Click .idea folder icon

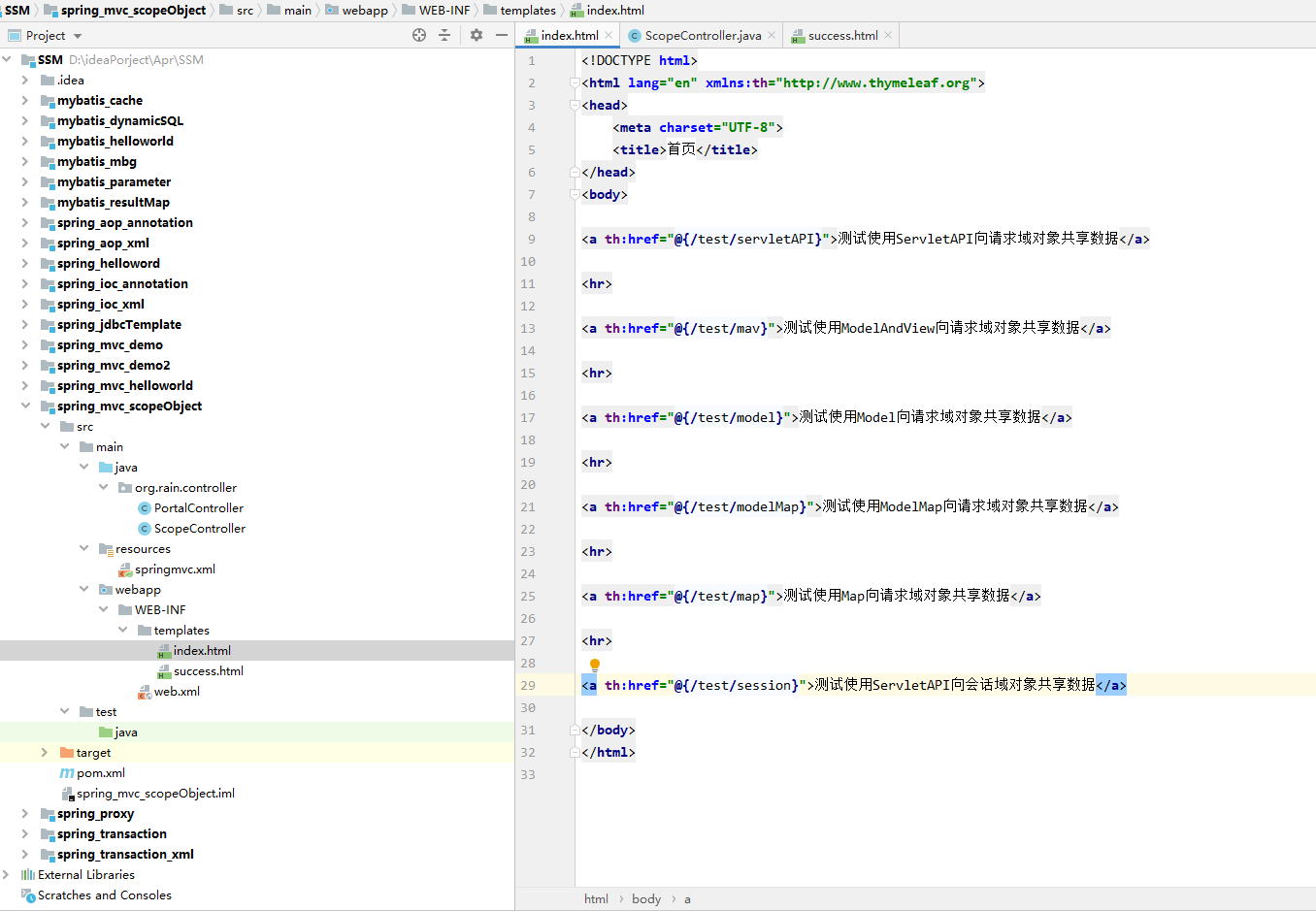pyautogui.click(x=48, y=81)
